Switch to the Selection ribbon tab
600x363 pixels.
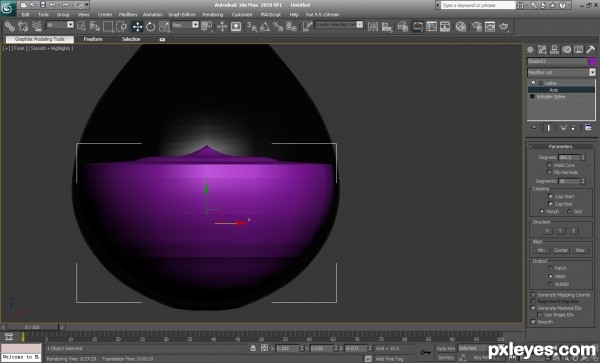click(131, 39)
